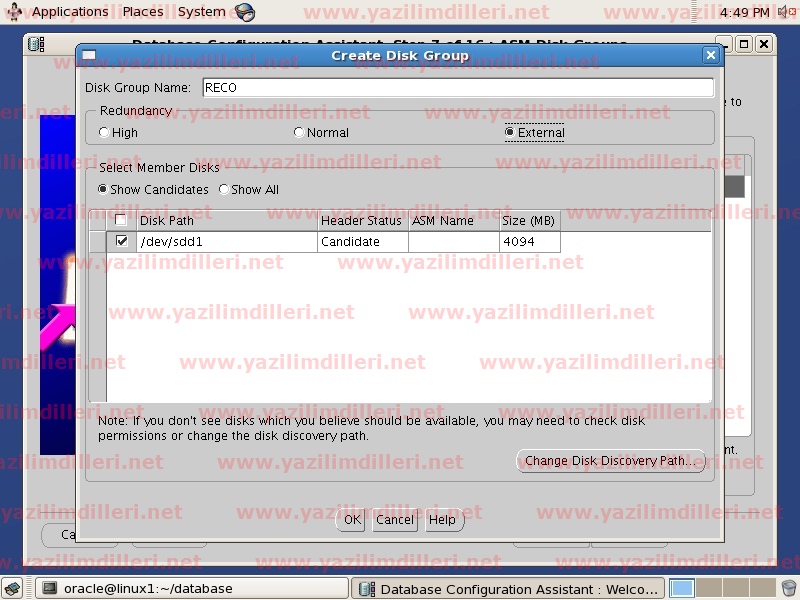
Task: Toggle the /dev/sdd1 disk checkbox
Action: 122,241
